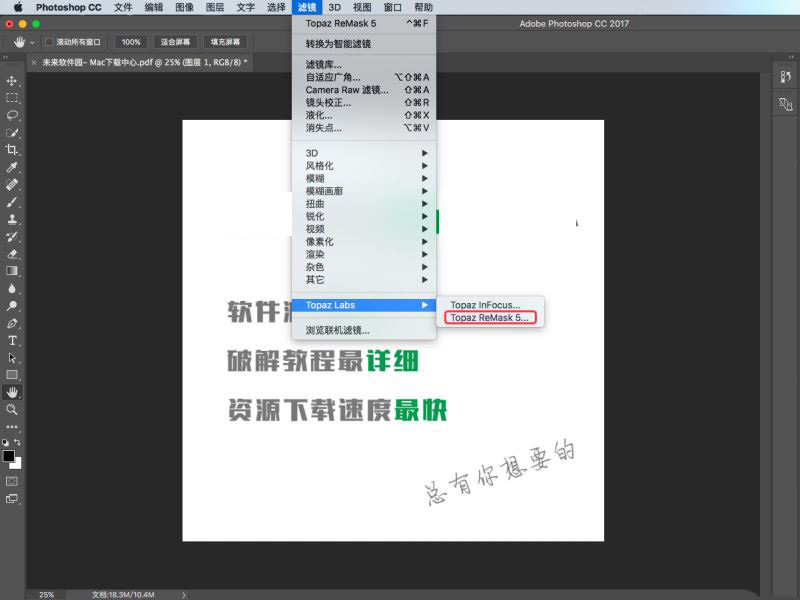
Task: Select the Eyedropper tool
Action: point(12,167)
